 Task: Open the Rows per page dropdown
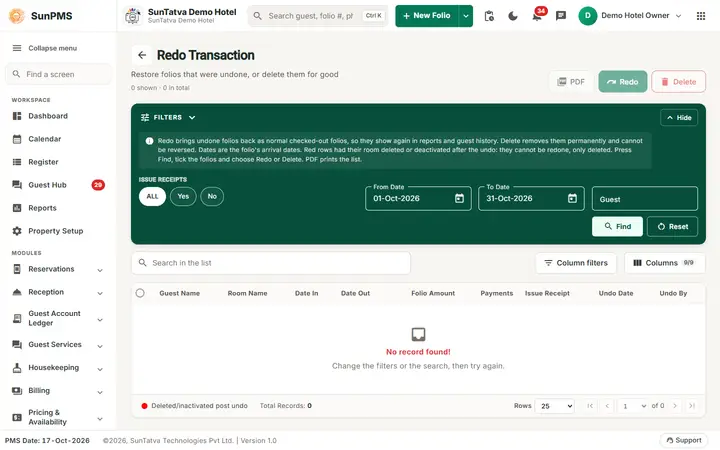click(x=555, y=406)
